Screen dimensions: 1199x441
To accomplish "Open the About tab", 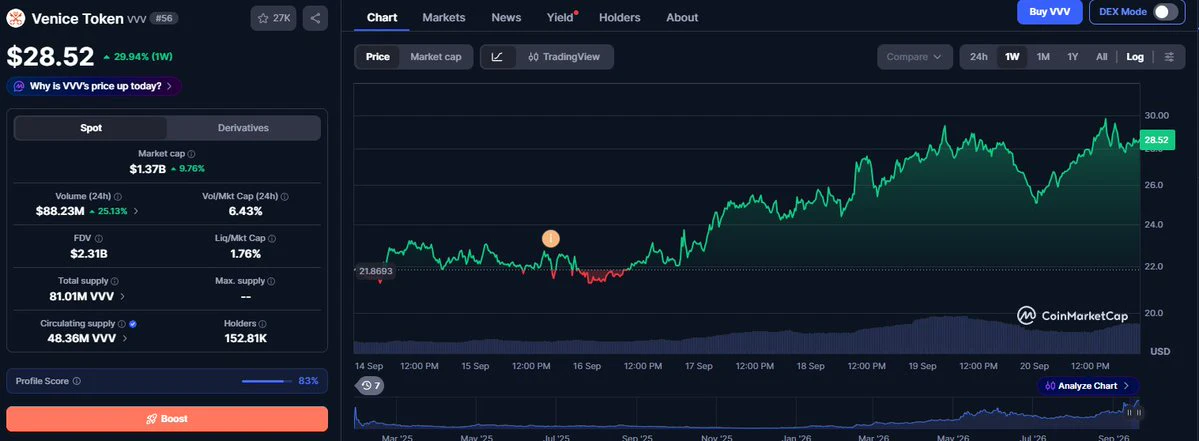I will (x=682, y=17).
